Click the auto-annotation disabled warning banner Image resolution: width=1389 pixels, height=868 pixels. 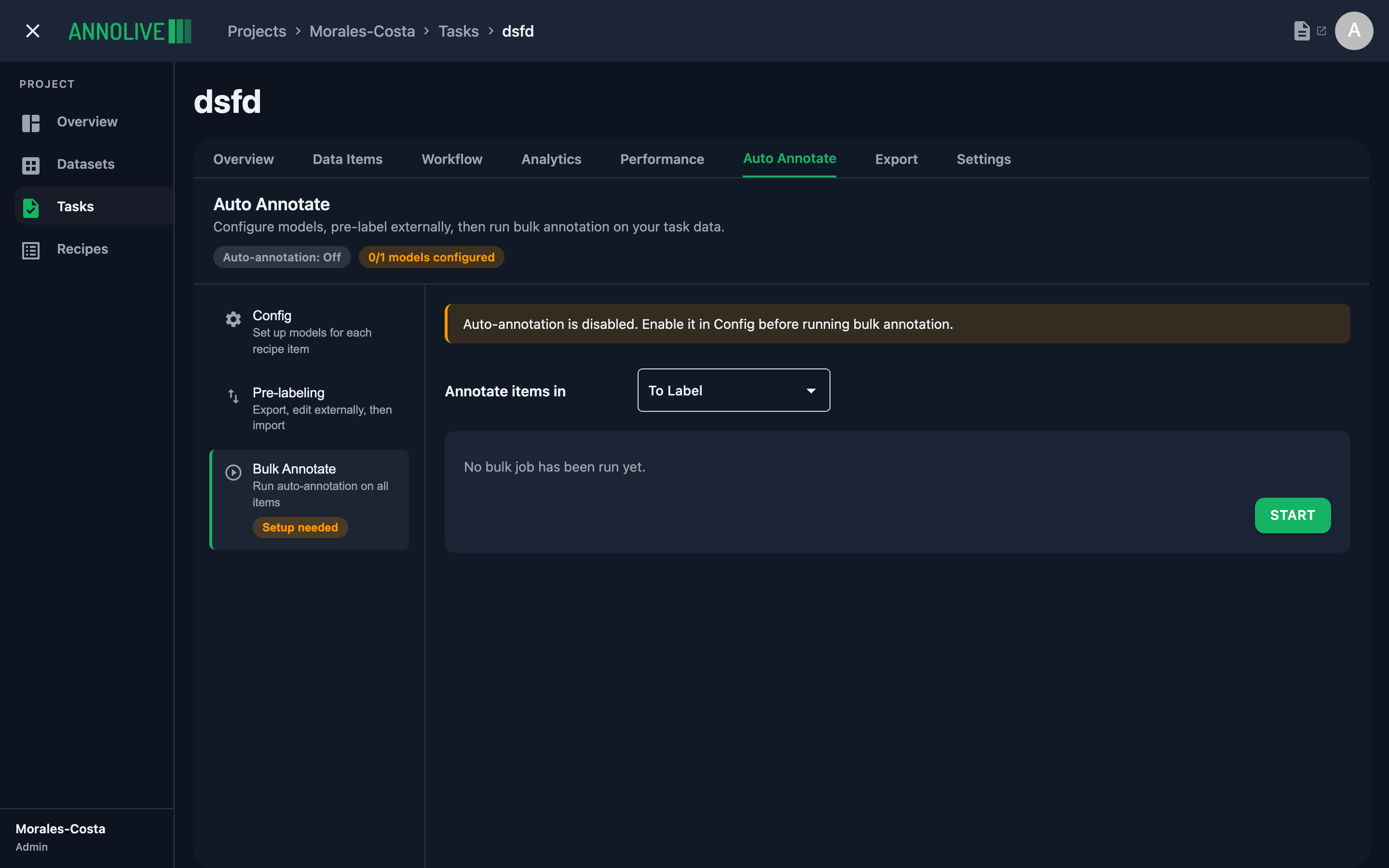click(897, 324)
